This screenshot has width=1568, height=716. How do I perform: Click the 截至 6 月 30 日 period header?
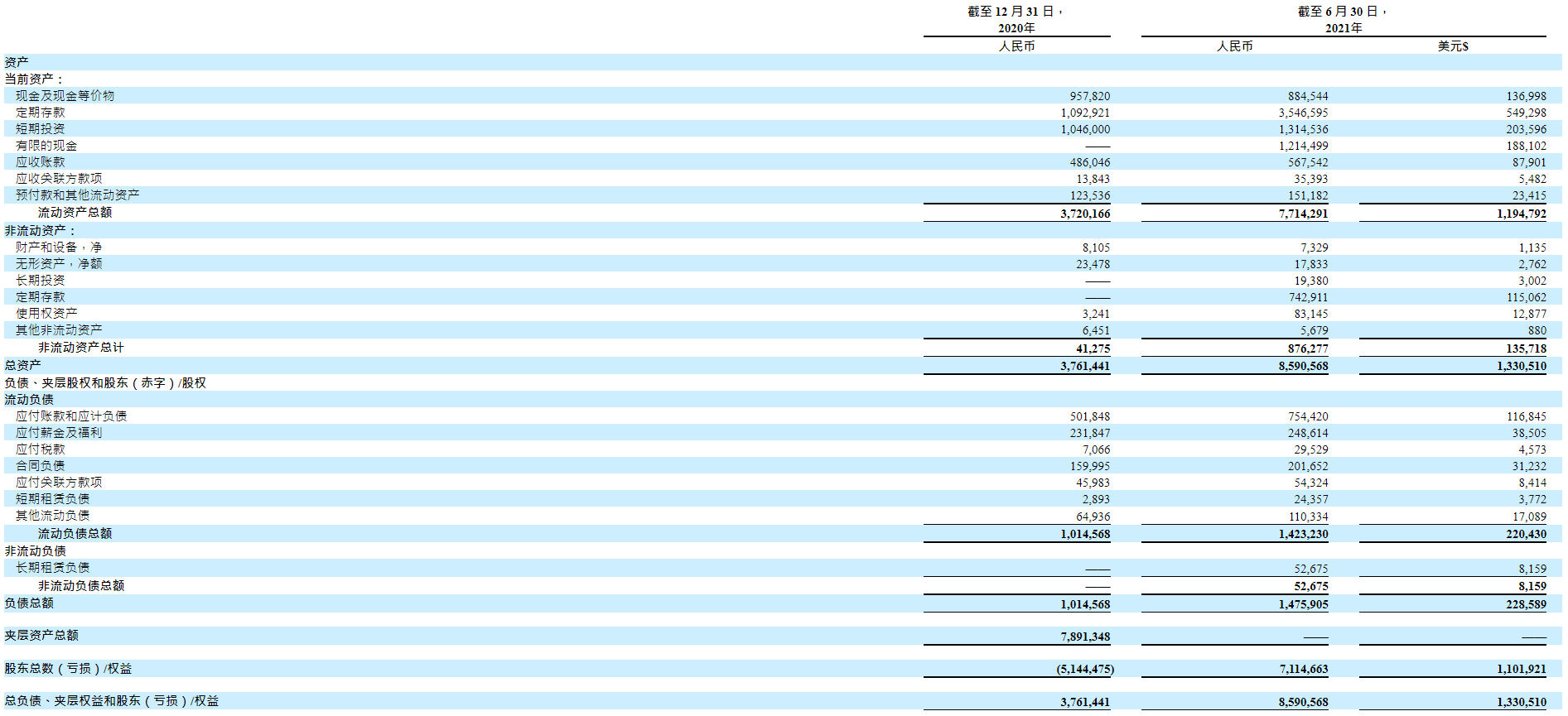[x=1342, y=12]
